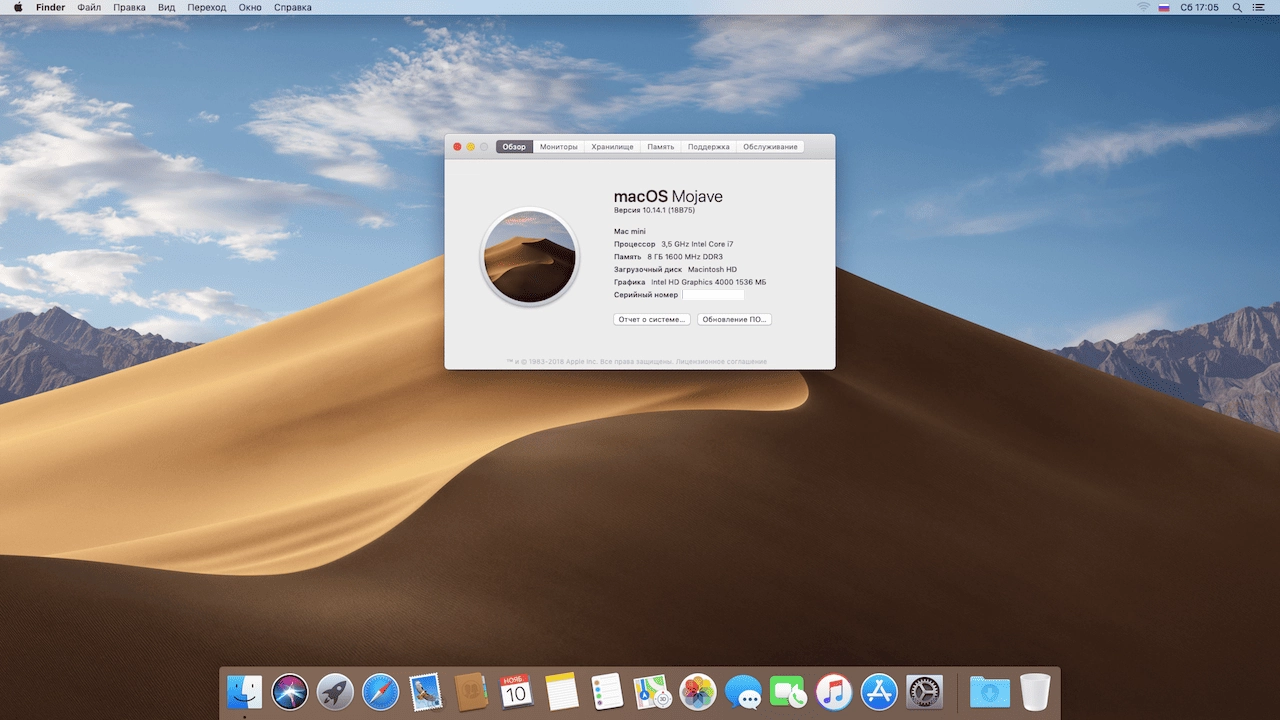Click the macOS Mojave dune logo image

(x=528, y=256)
